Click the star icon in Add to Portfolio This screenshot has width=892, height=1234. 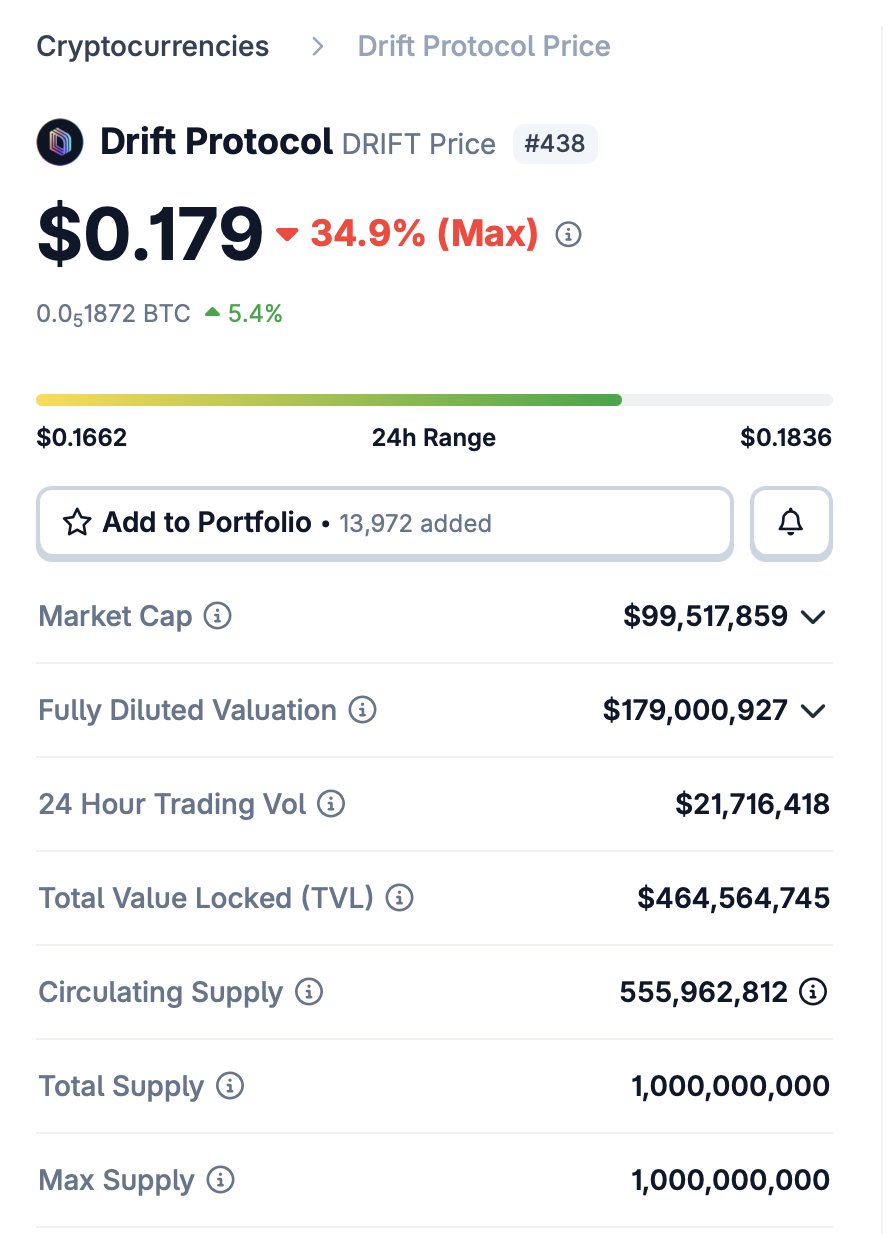77,522
